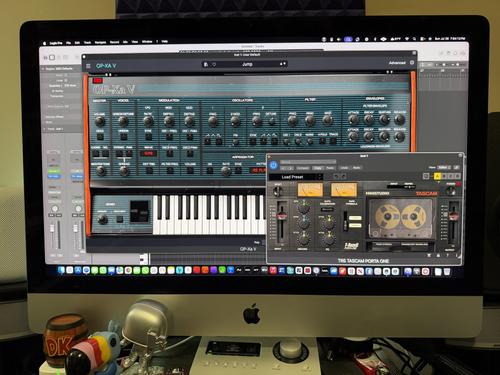
Task: Click the preset copy square icon beside A
Action: point(426,176)
